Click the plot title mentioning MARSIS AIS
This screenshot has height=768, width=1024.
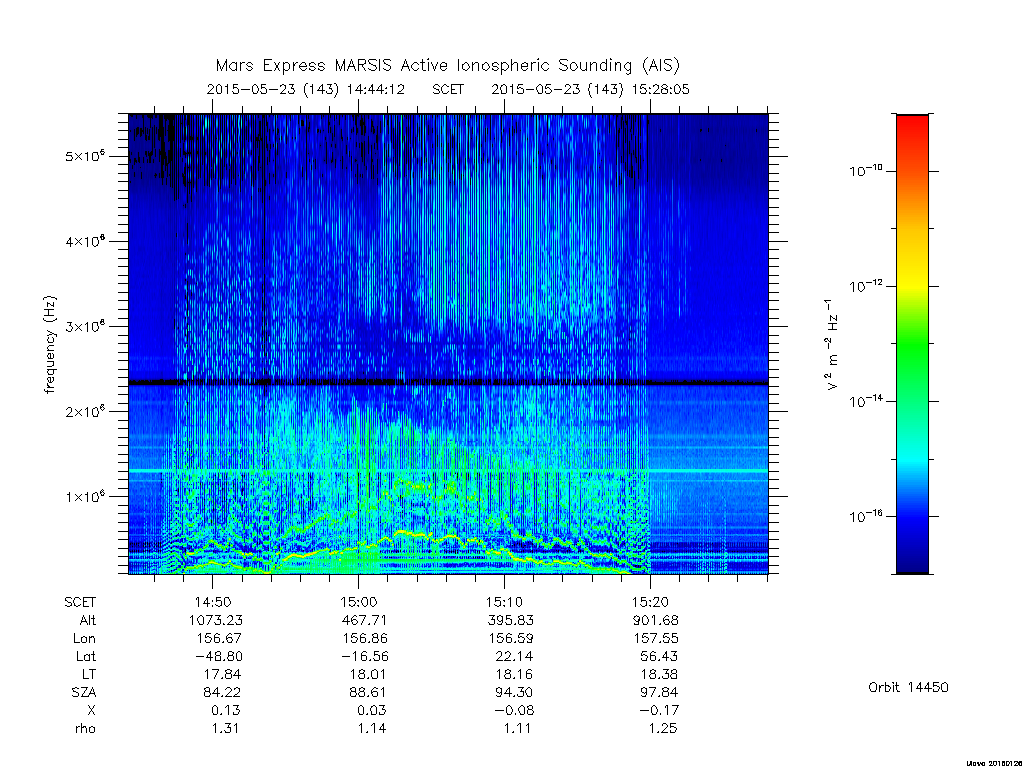click(447, 66)
